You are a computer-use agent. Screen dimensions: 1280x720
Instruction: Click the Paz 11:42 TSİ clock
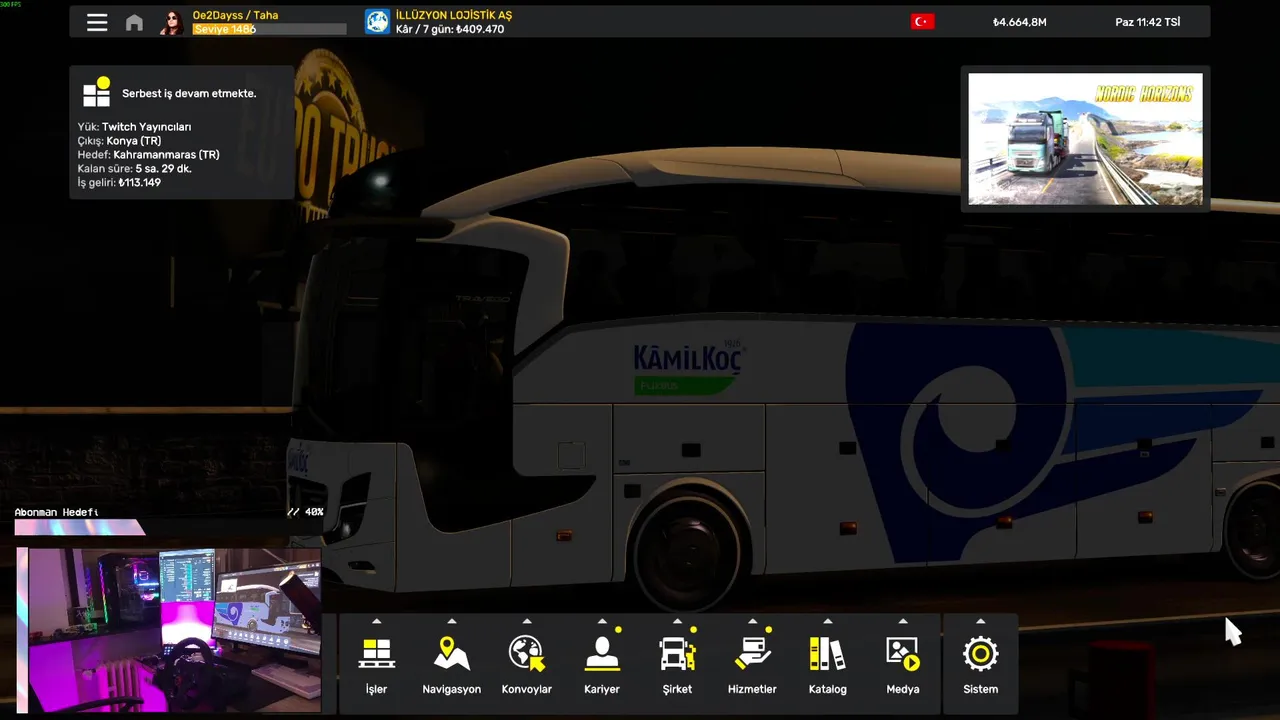(1148, 22)
